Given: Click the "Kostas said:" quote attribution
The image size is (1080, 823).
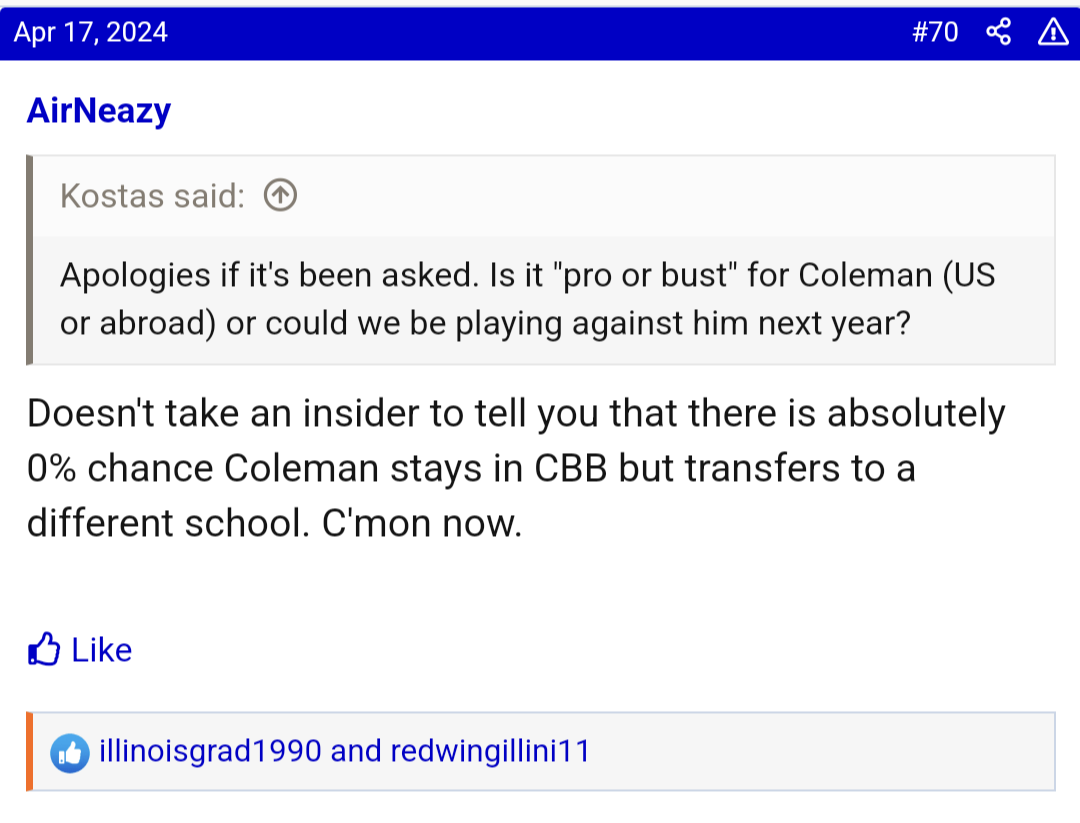Looking at the screenshot, I should (x=152, y=196).
